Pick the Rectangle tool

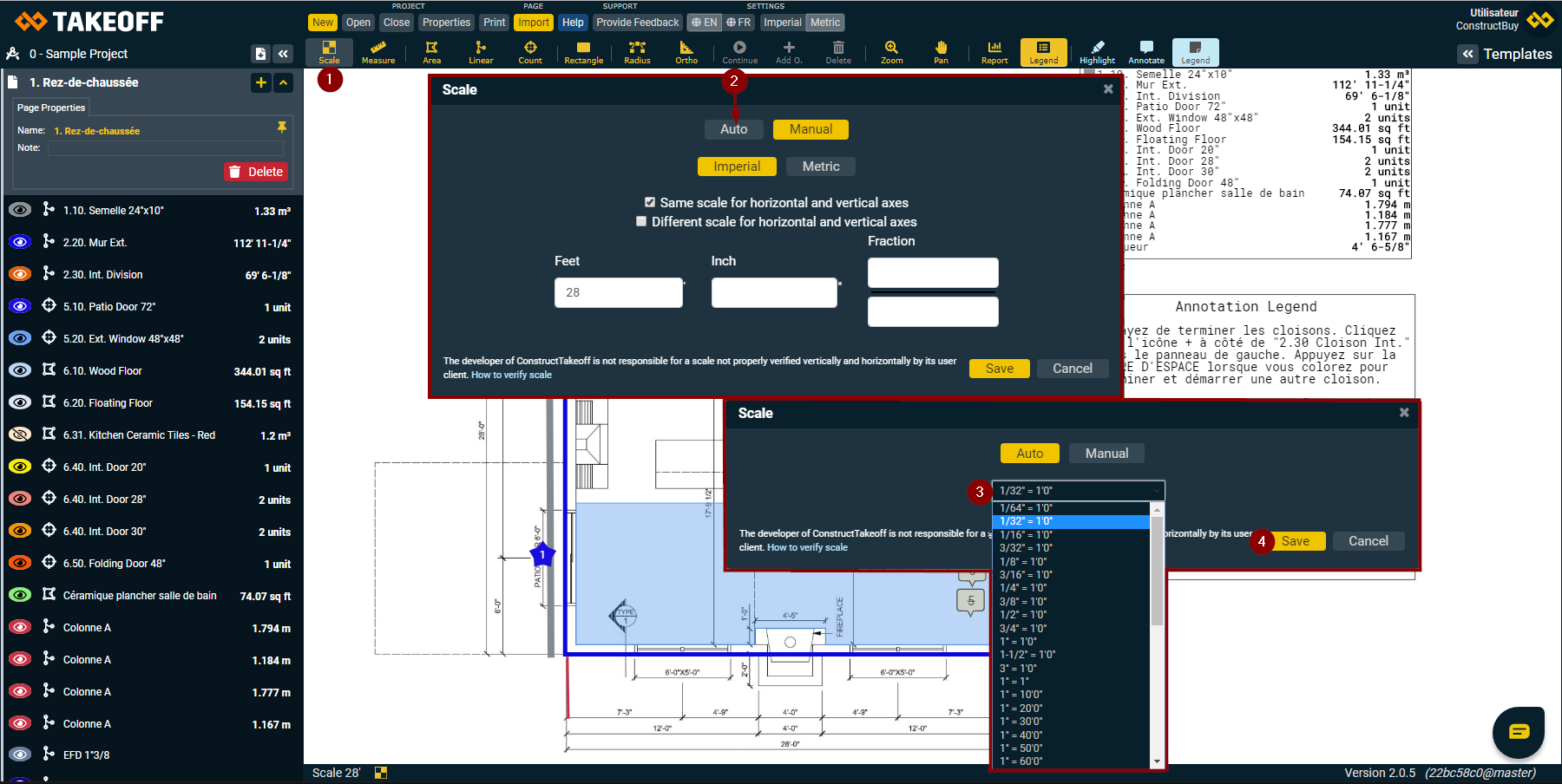(583, 52)
